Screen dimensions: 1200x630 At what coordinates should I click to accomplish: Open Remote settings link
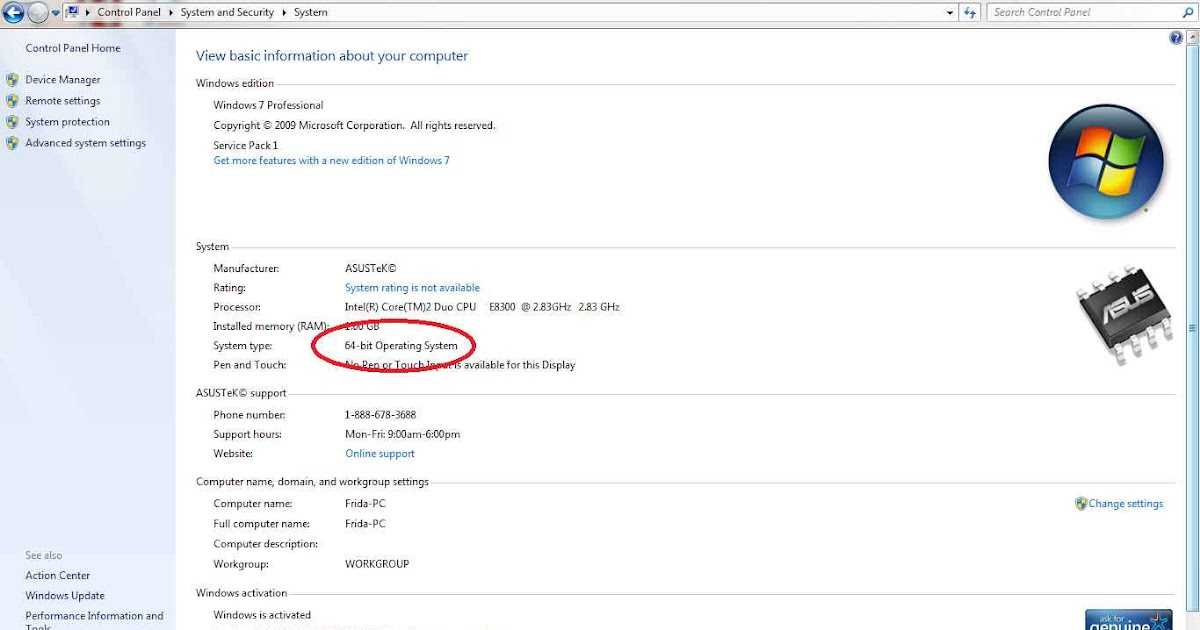click(x=63, y=101)
